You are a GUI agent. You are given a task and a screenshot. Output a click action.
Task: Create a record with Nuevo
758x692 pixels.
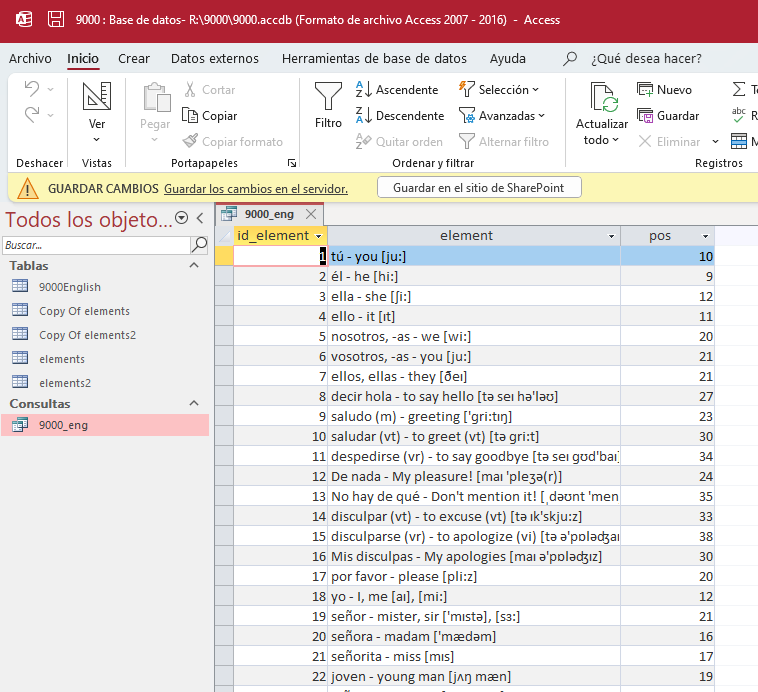click(x=664, y=90)
